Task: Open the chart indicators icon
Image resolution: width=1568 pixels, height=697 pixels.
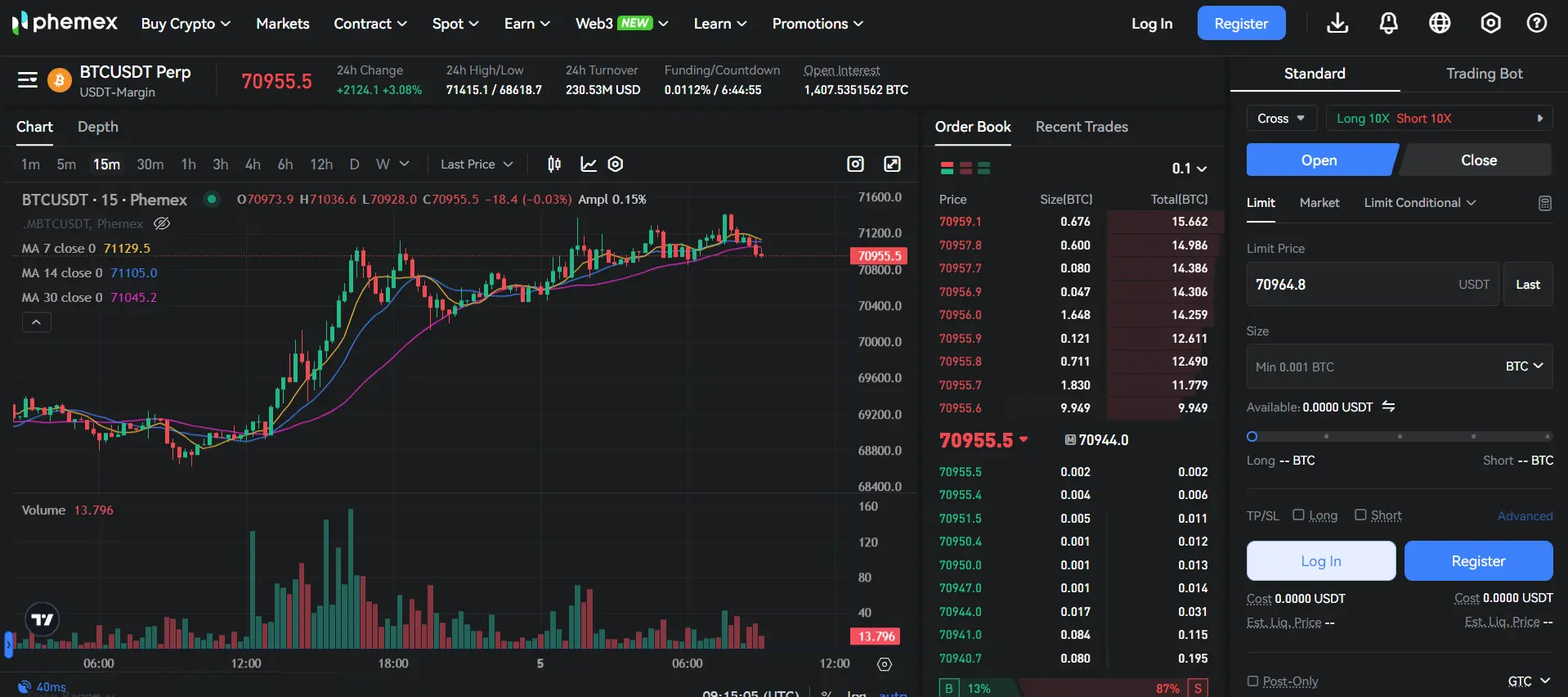Action: click(588, 164)
